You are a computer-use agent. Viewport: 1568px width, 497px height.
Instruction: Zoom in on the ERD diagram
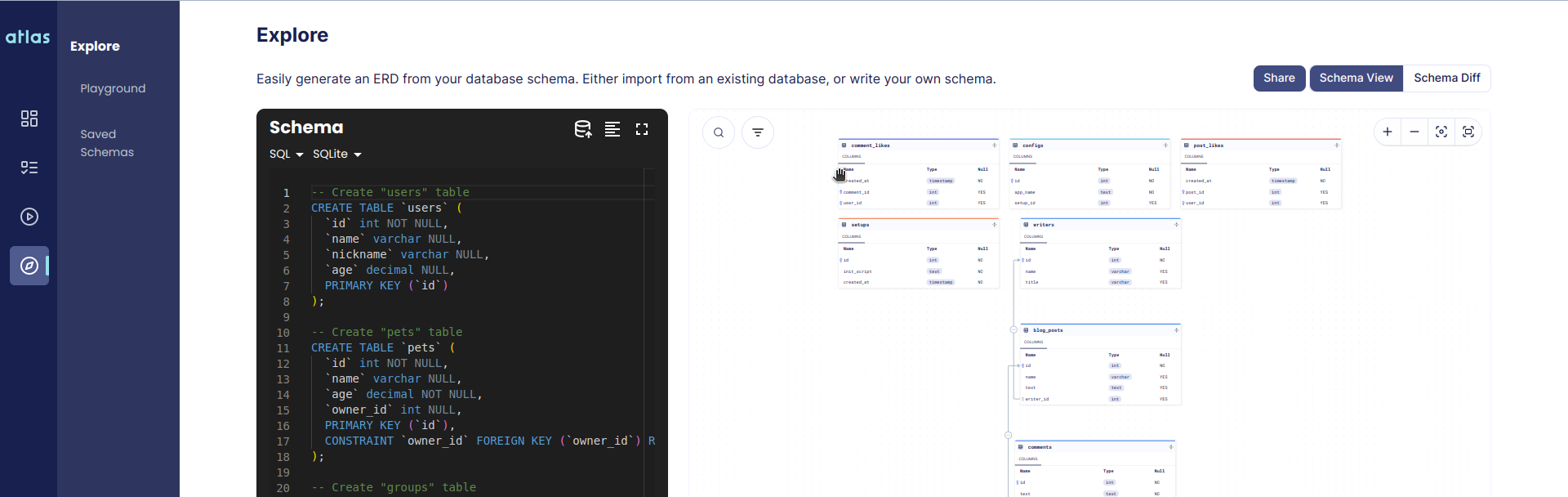click(1388, 132)
